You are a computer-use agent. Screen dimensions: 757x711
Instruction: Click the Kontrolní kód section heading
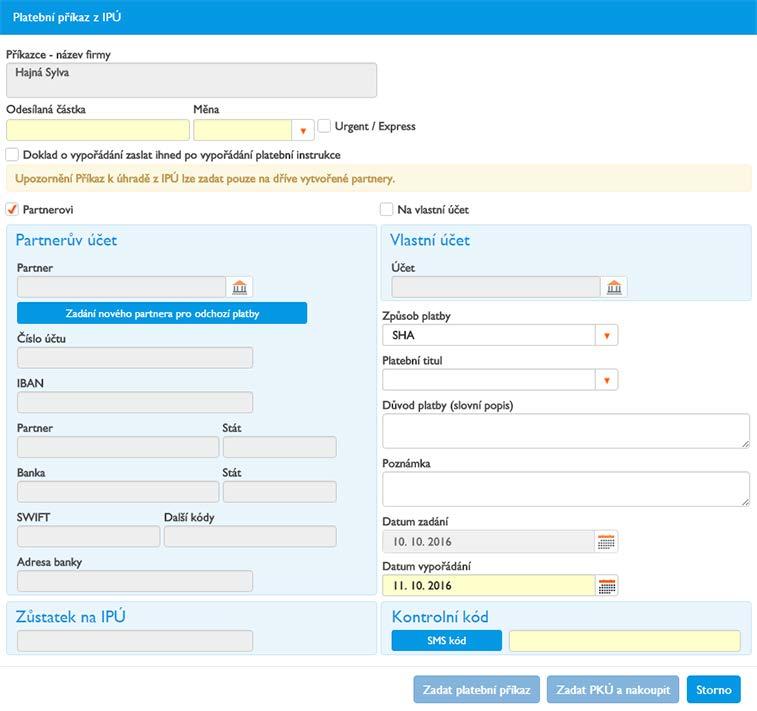(440, 616)
